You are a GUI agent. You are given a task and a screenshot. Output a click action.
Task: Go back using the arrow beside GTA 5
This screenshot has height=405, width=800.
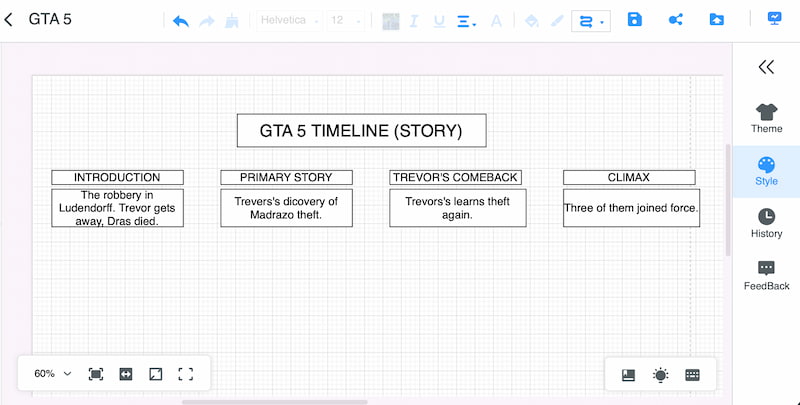point(8,19)
